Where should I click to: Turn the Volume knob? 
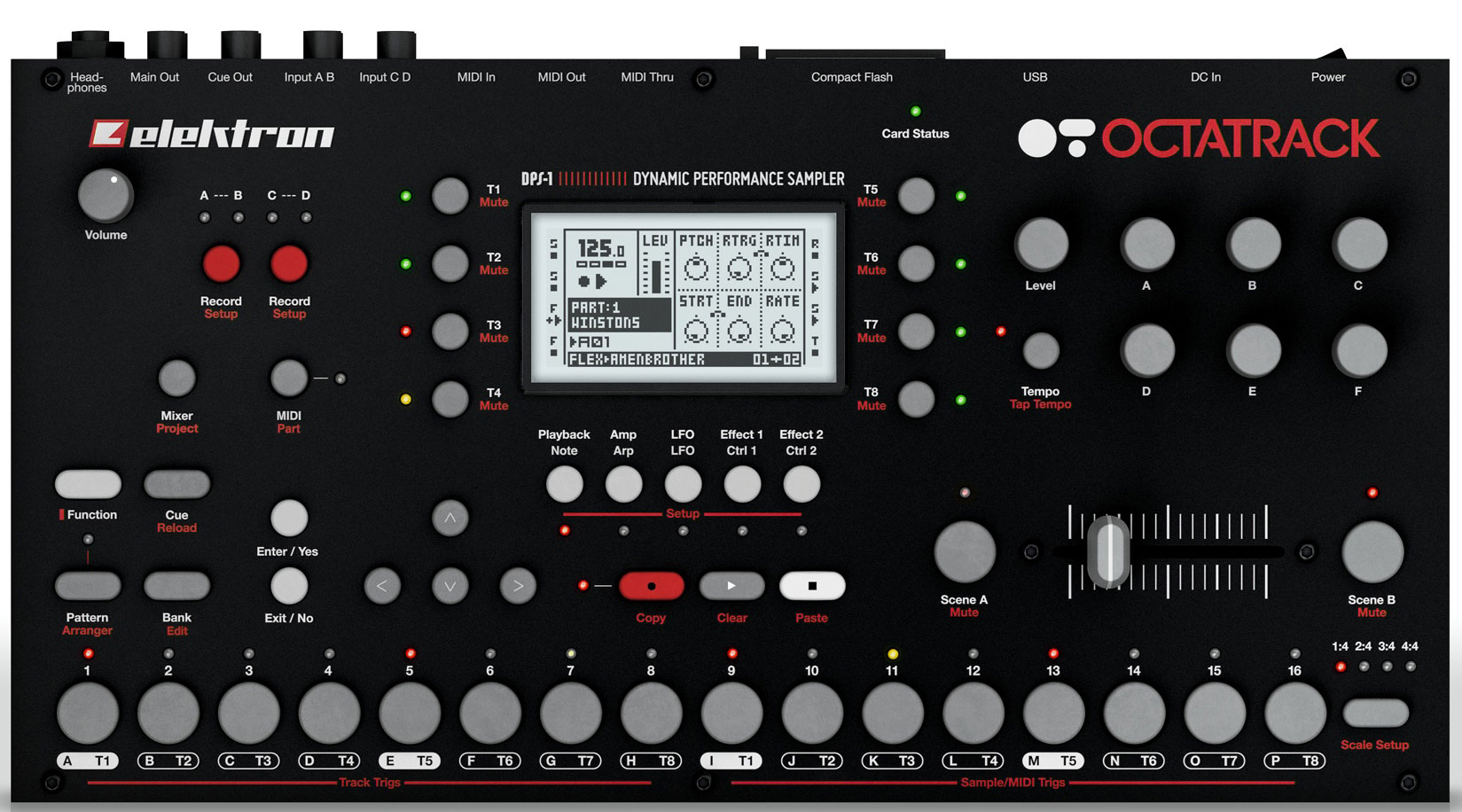106,195
